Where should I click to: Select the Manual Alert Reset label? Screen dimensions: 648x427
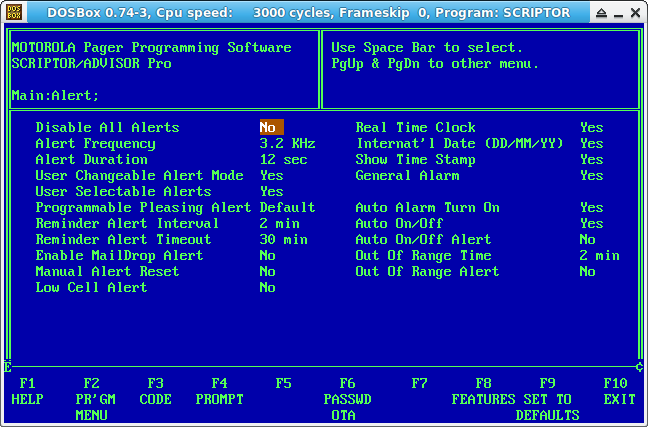107,272
